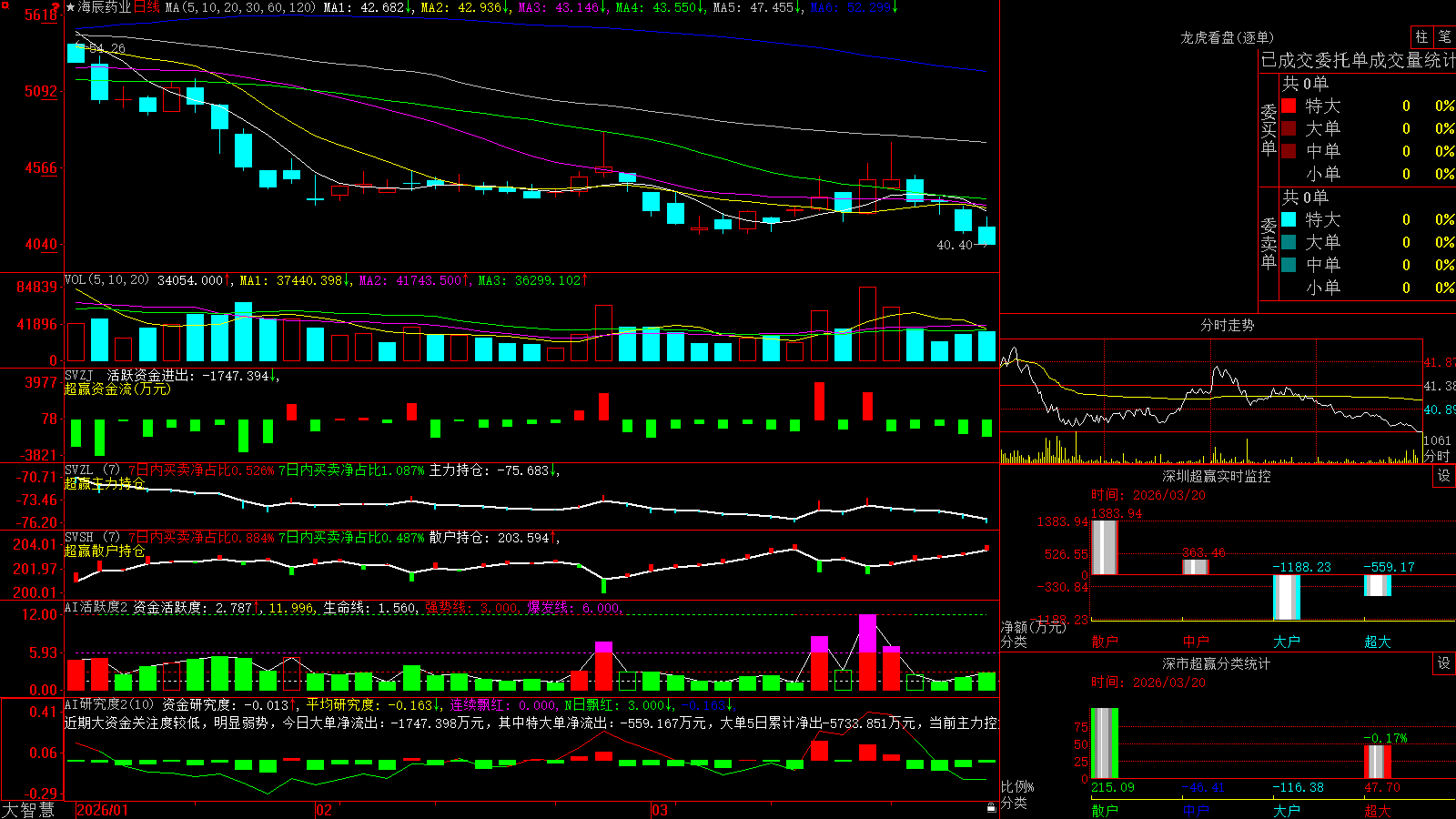Click the 强势线: 3.000 label
Screen dimensions: 1456x819
pos(473,608)
